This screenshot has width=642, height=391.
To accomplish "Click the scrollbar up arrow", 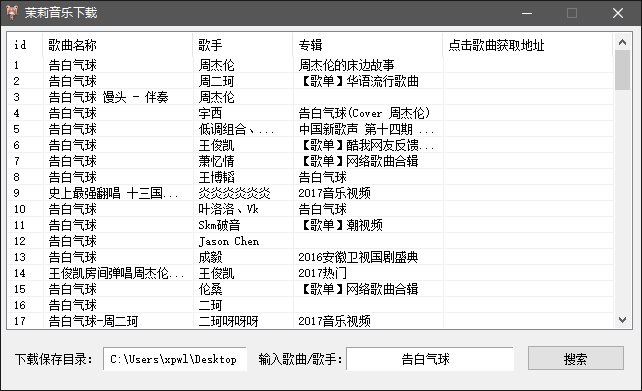I will click(622, 42).
